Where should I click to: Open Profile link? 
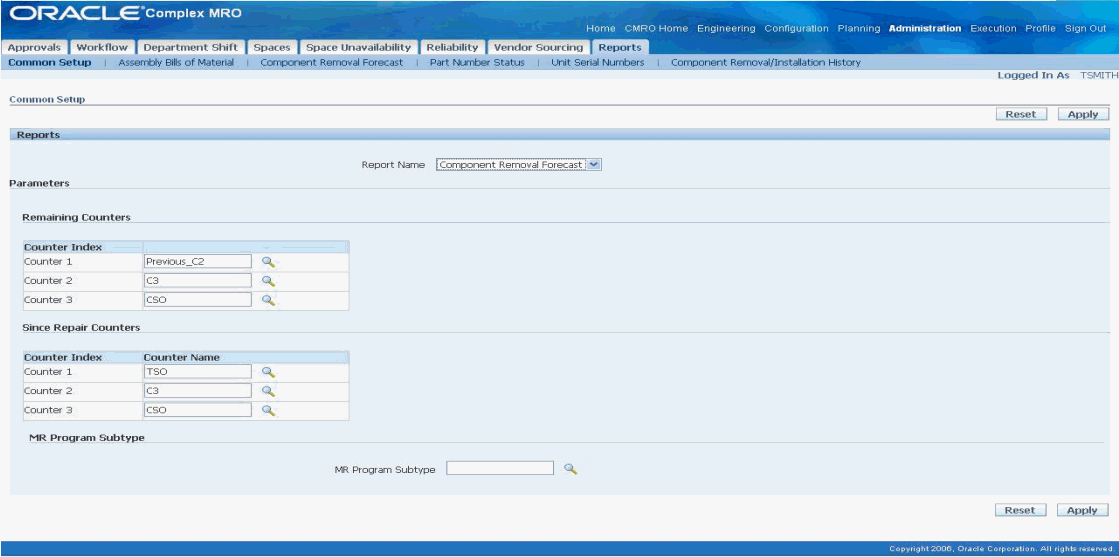1040,29
